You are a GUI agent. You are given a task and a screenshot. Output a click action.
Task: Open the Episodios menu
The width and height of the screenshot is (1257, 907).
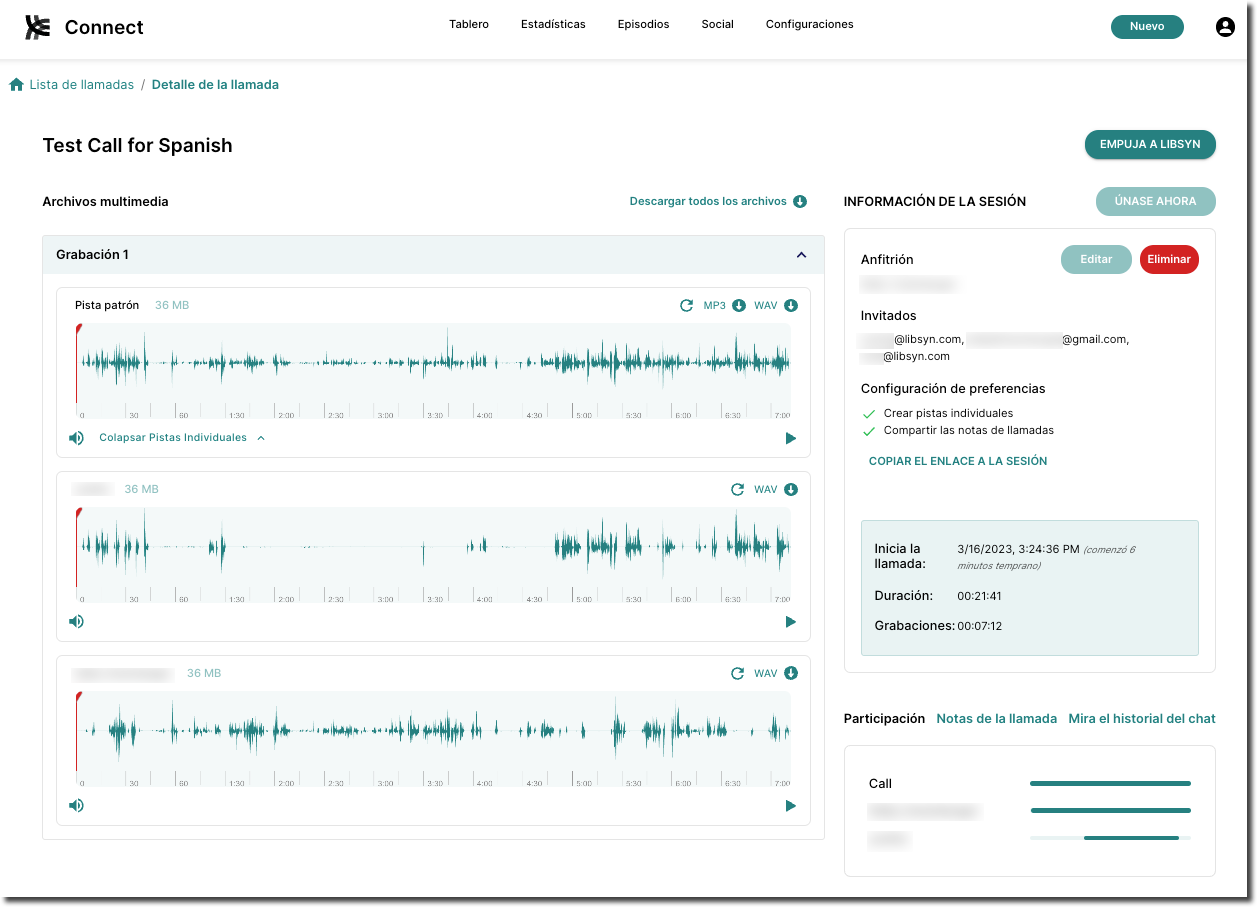pyautogui.click(x=643, y=24)
